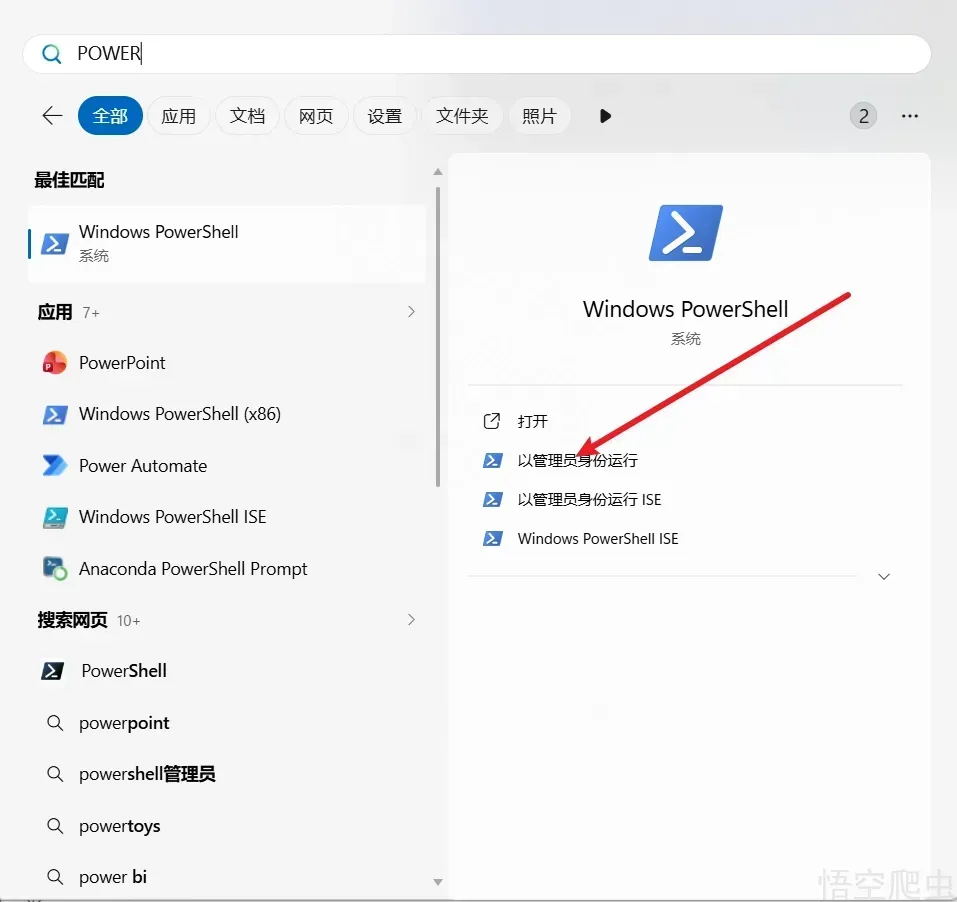This screenshot has width=957, height=902.
Task: Click the large Windows PowerShell logo in preview
Action: click(685, 233)
